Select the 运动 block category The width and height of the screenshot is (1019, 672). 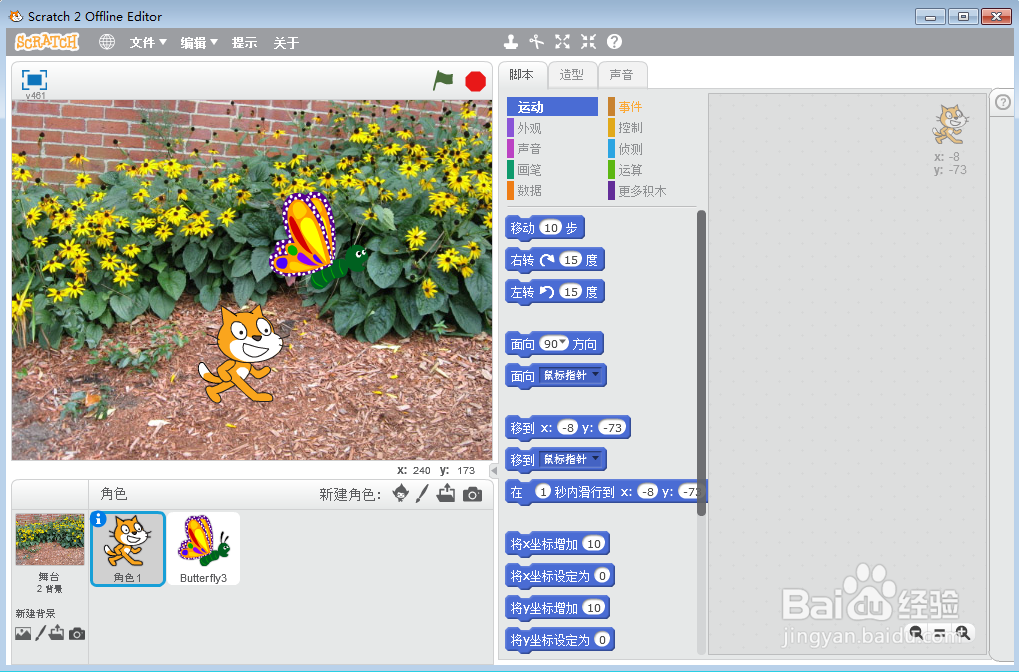(552, 107)
